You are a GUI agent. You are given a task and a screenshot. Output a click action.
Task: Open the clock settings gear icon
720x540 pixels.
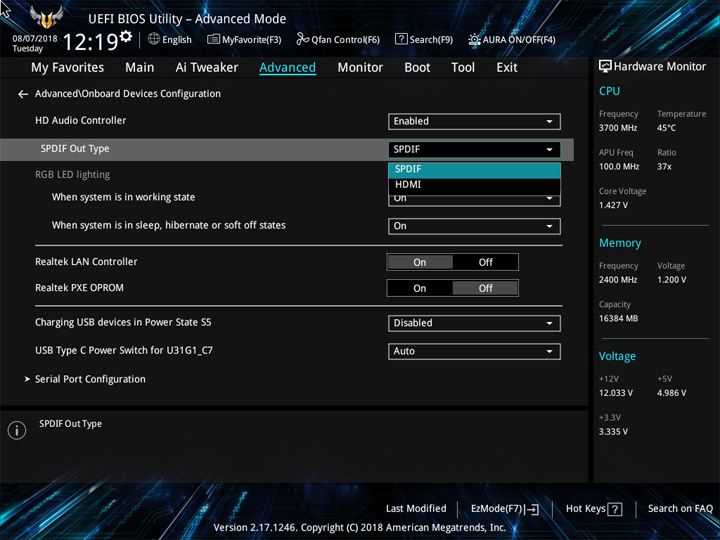[x=126, y=36]
